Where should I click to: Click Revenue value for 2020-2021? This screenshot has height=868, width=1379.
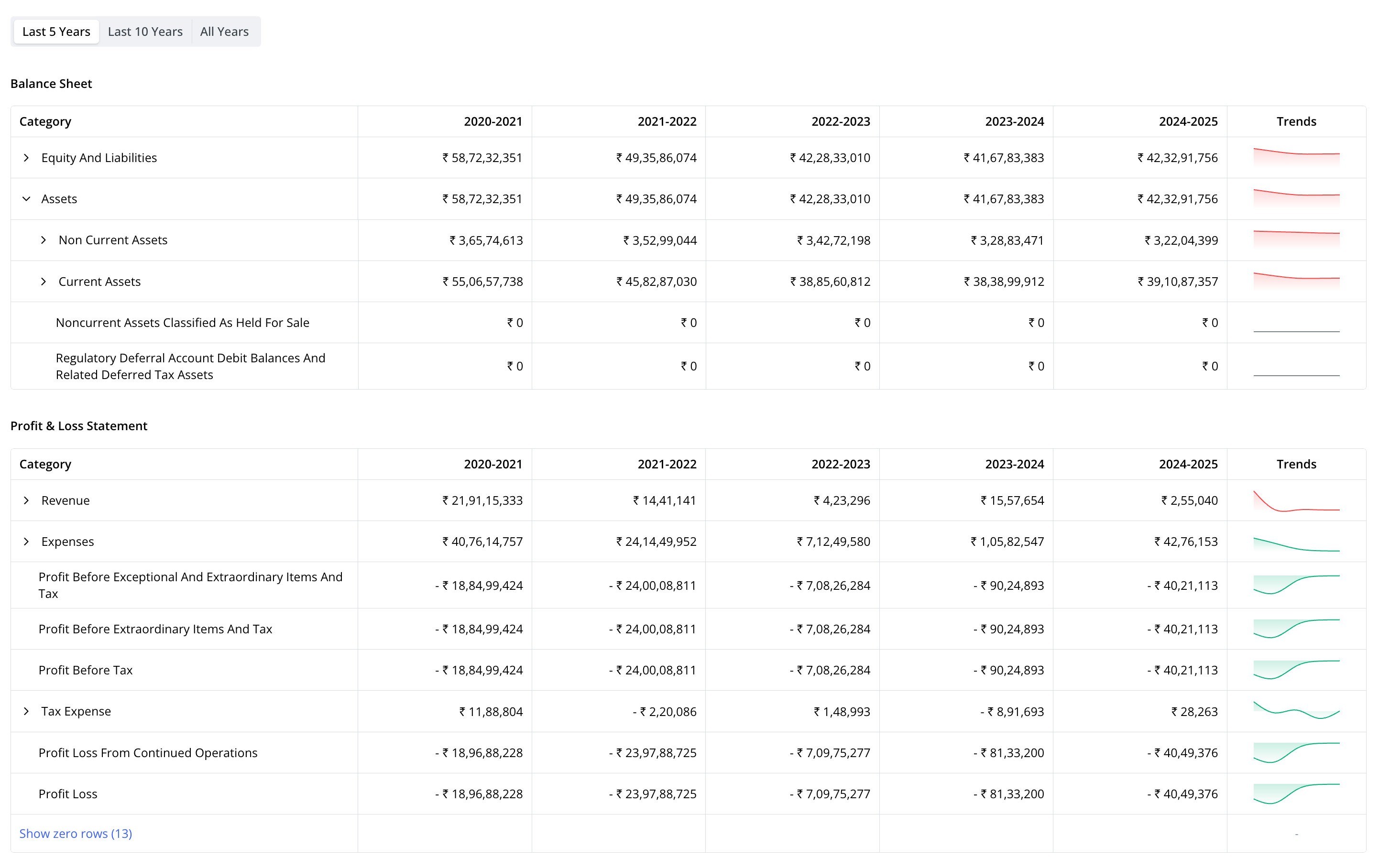[482, 500]
